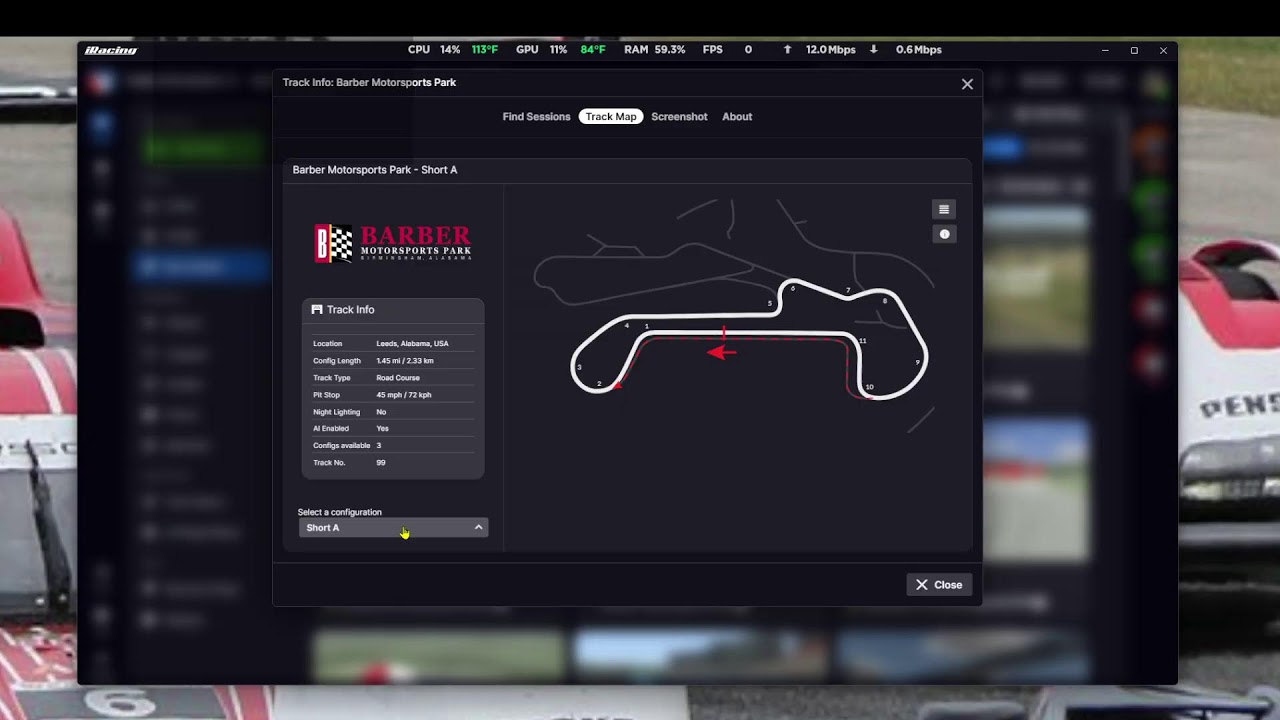Click the iRacing logo in the title bar

pos(111,50)
